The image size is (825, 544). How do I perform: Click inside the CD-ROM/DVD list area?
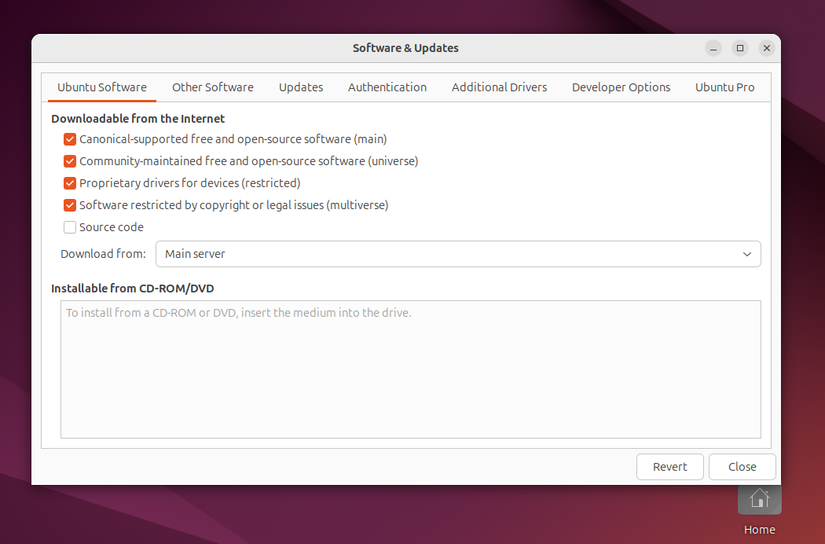tap(410, 370)
